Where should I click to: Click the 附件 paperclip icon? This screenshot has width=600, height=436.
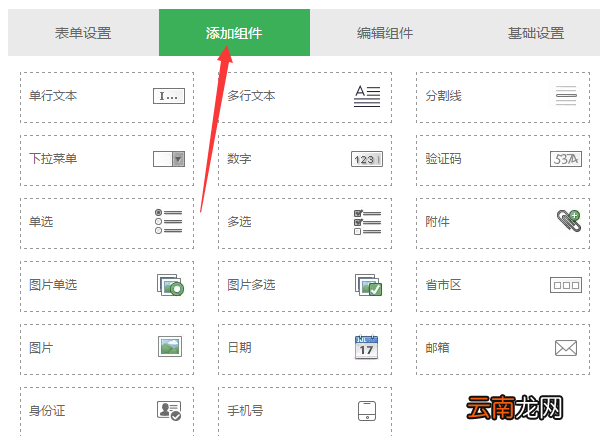(x=569, y=221)
